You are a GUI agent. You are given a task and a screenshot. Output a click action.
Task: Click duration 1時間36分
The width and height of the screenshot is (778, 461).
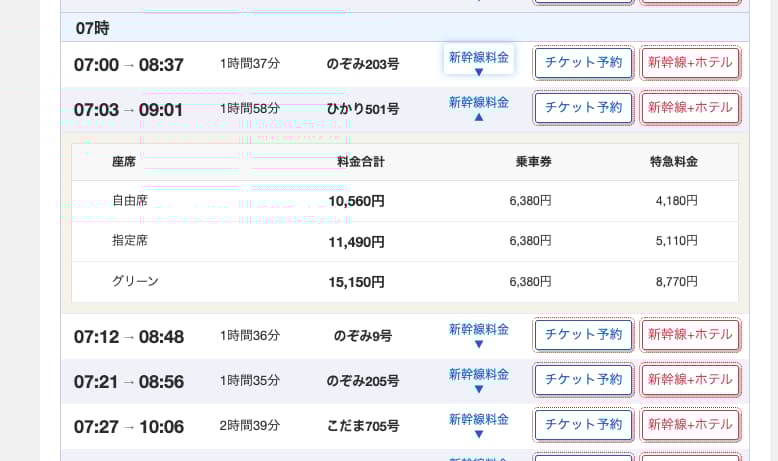(x=250, y=335)
